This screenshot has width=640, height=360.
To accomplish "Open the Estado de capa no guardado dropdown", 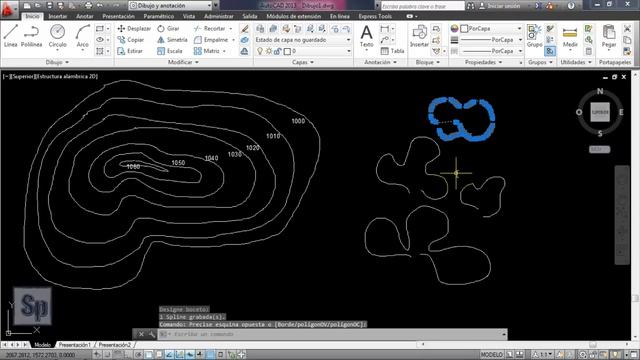I will (303, 40).
